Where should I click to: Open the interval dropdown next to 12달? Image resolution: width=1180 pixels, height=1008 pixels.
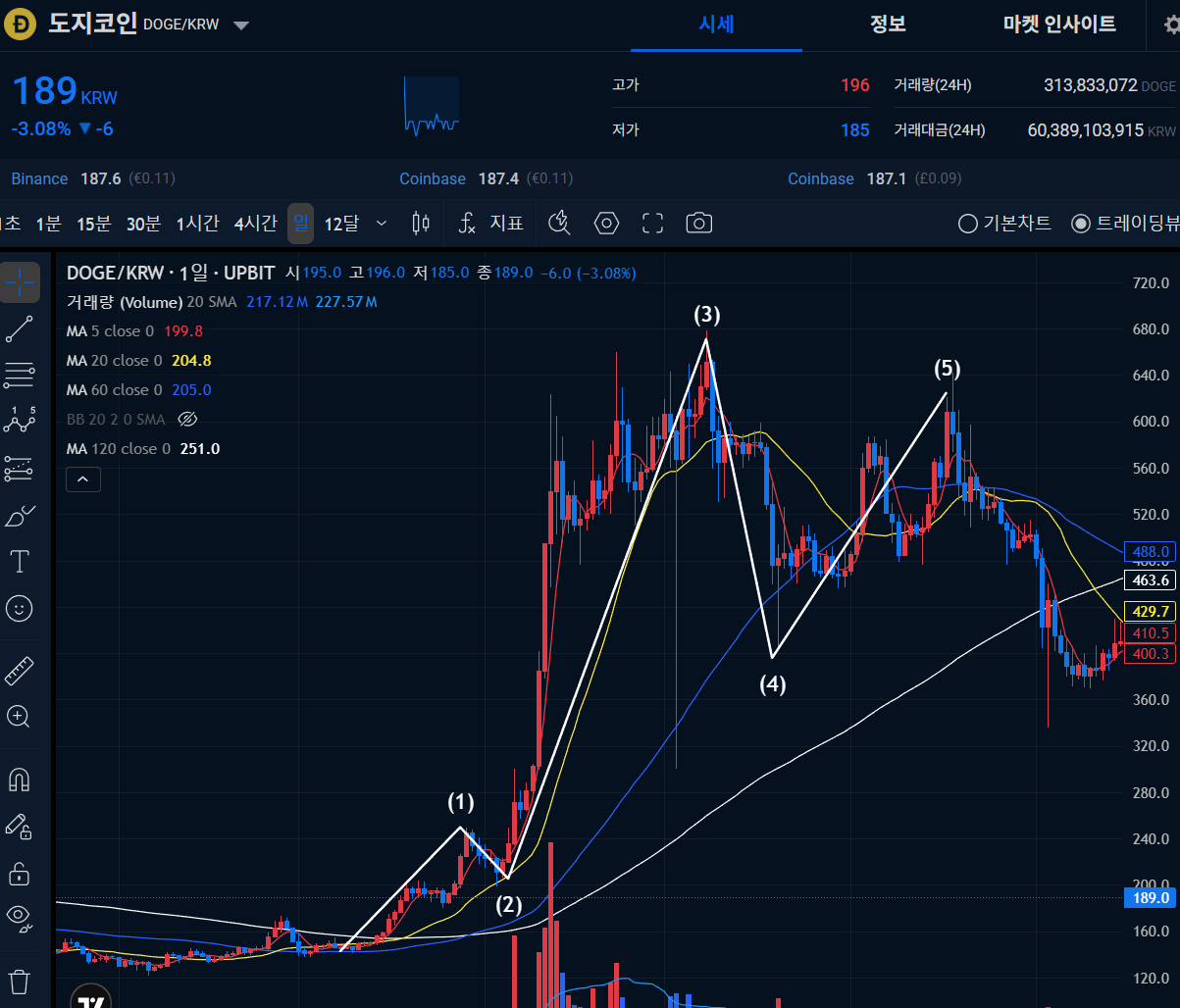click(x=382, y=224)
